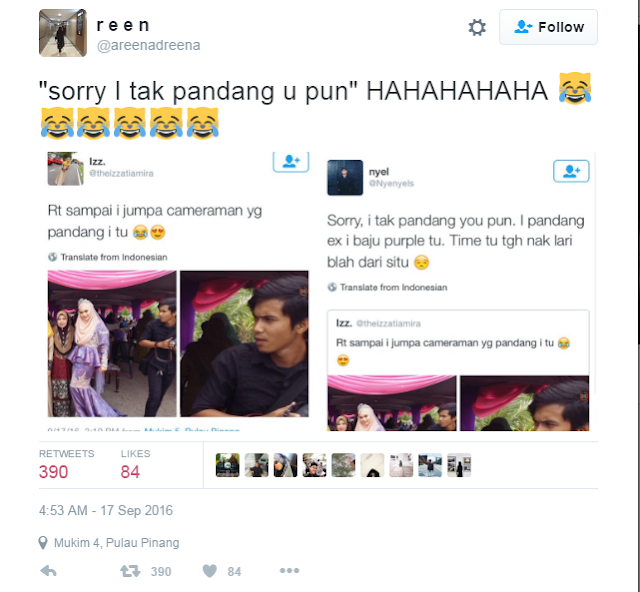Like the tweet with the heart icon
640x592 pixels.
point(210,571)
